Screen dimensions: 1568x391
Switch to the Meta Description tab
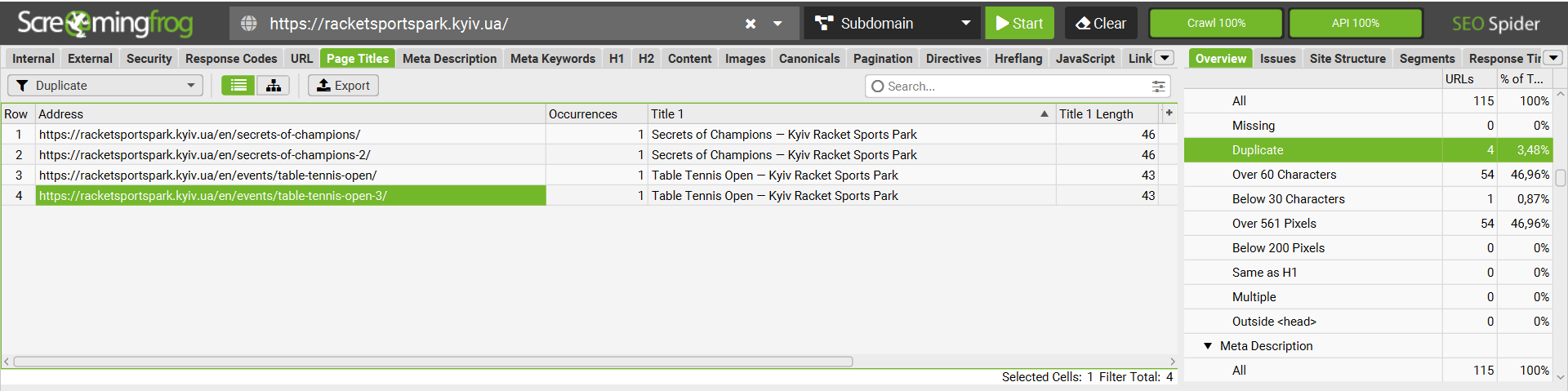point(449,59)
